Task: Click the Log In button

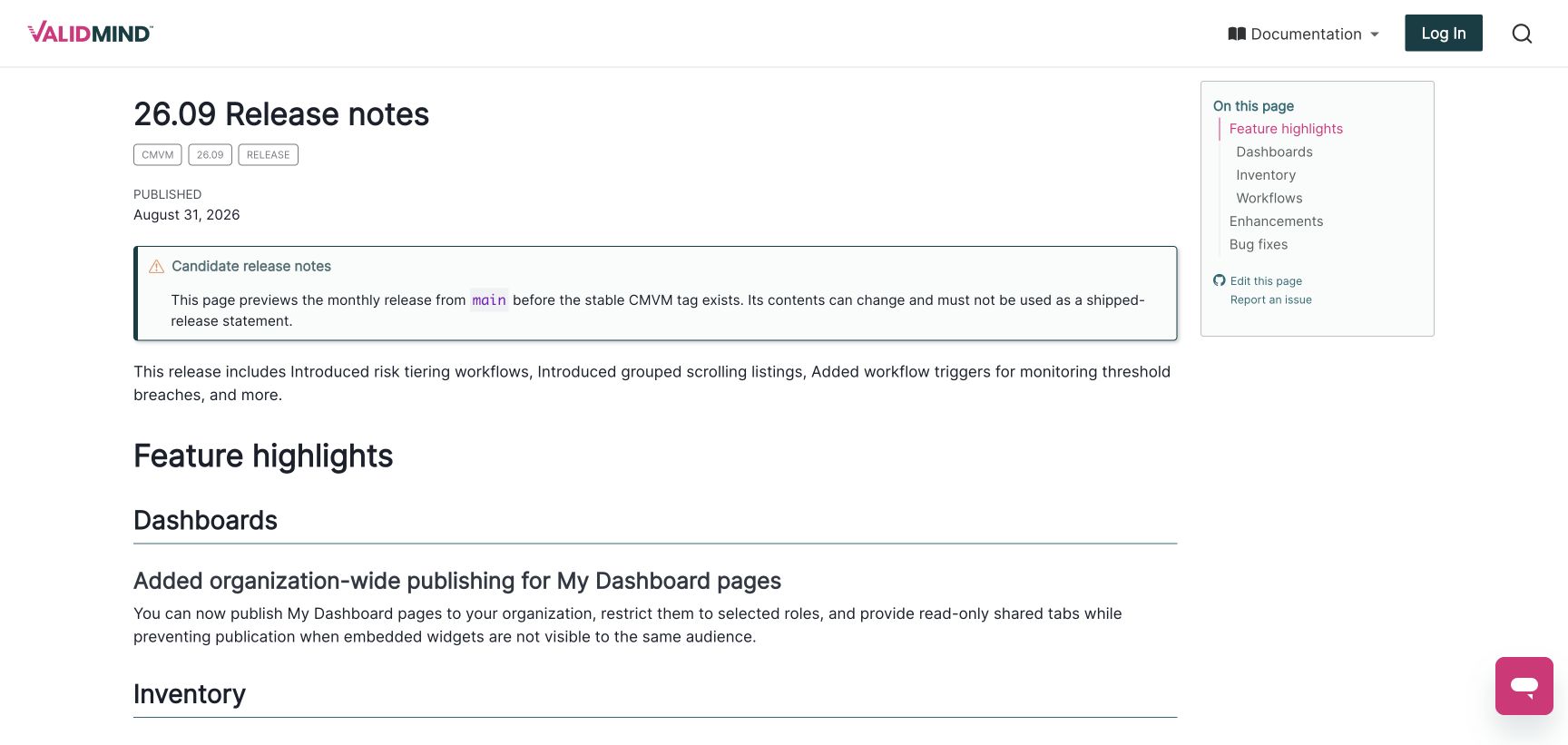Action: coord(1444,34)
